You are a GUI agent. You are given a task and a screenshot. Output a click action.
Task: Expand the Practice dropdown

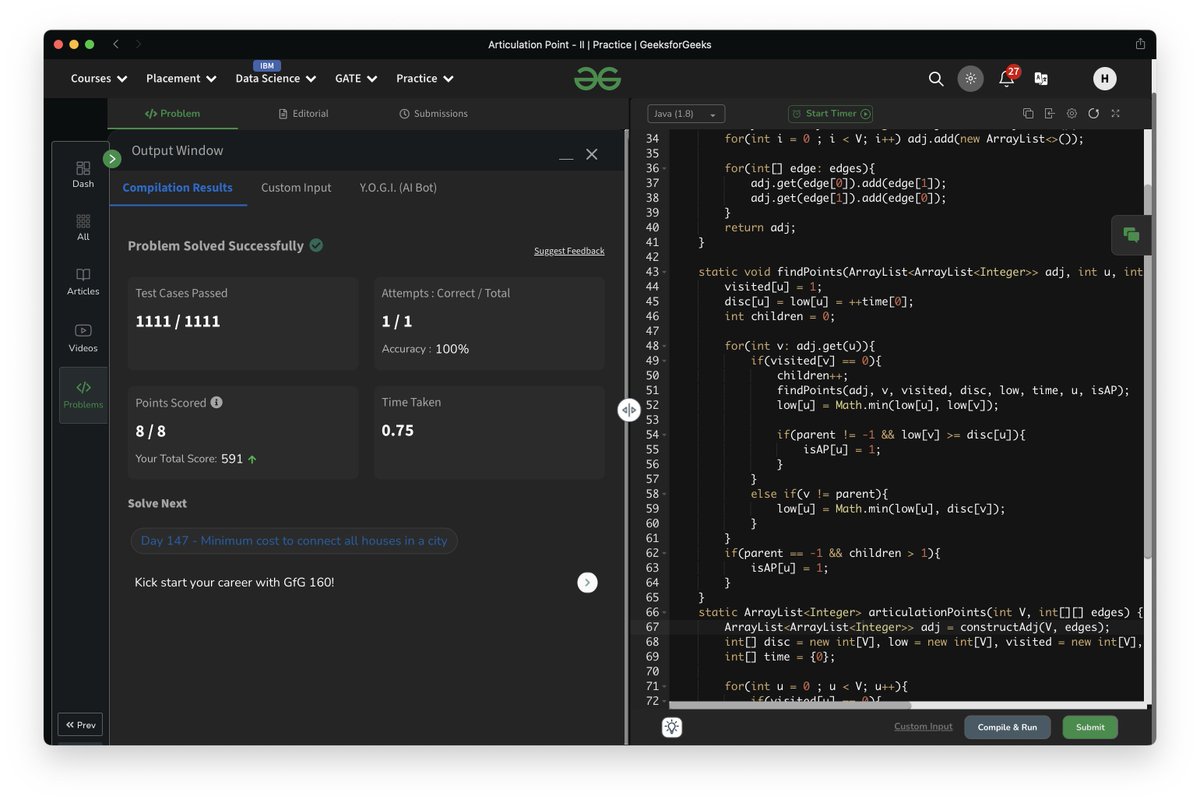tap(425, 78)
